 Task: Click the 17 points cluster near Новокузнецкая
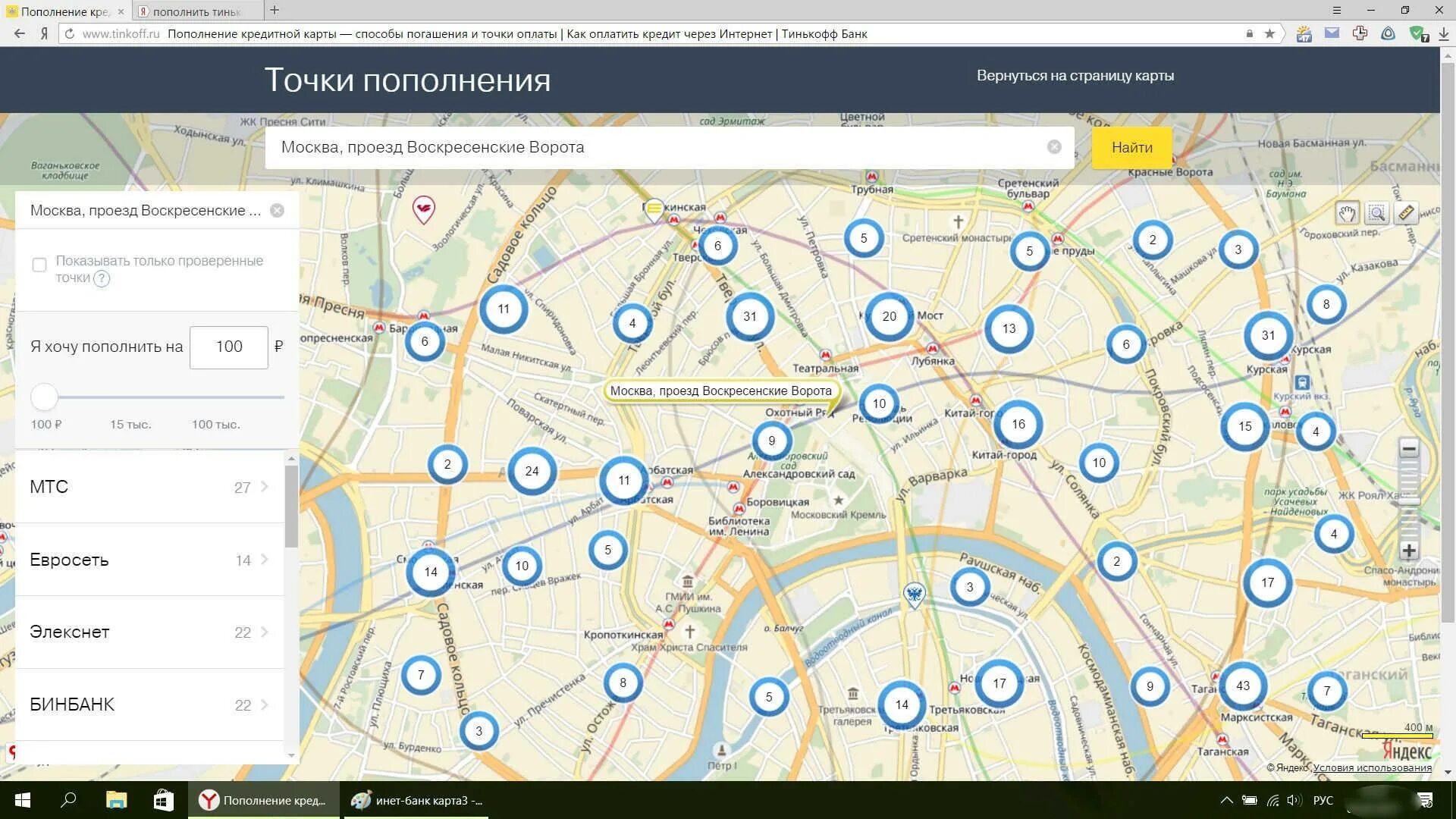point(999,683)
